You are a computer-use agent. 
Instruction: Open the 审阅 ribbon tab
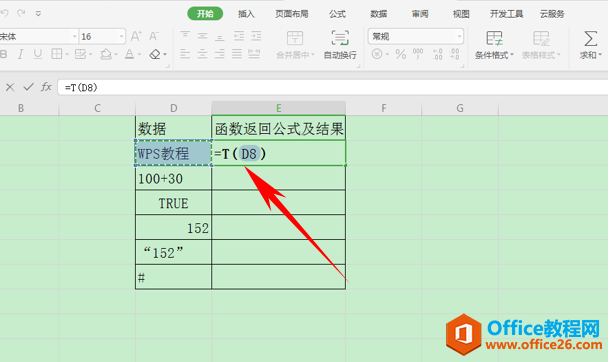point(420,14)
